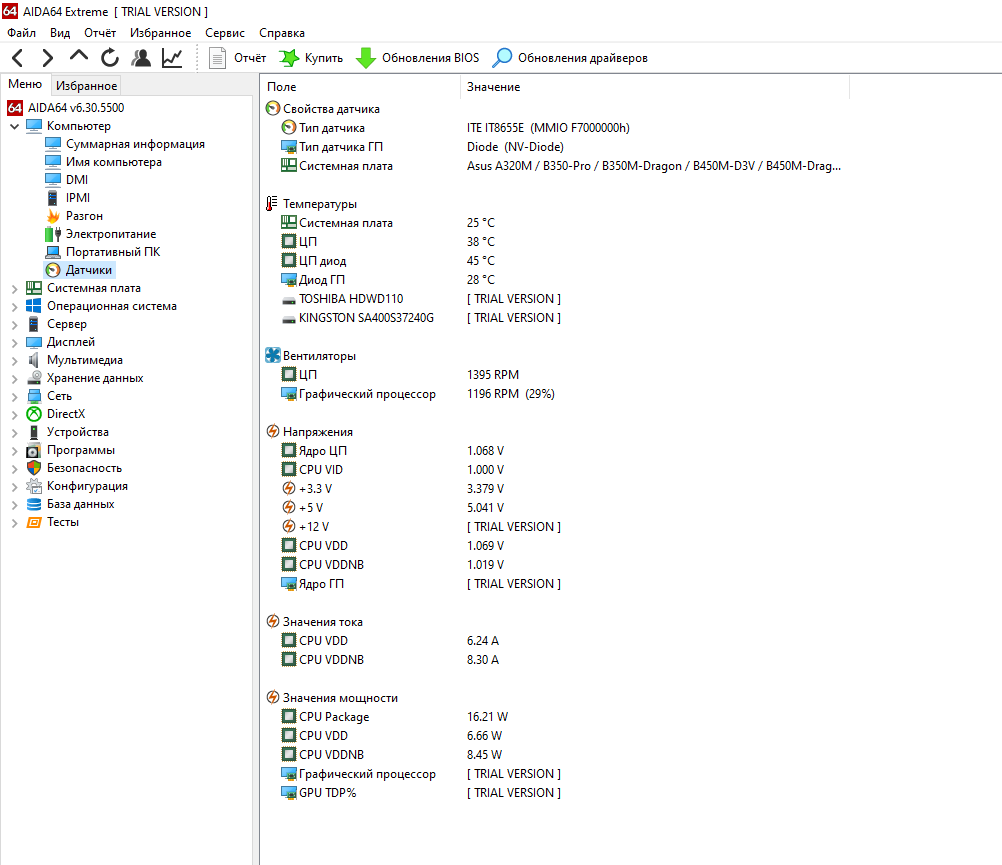This screenshot has height=865, width=1002.
Task: Open the Справка menu in the menu bar
Action: 282,33
